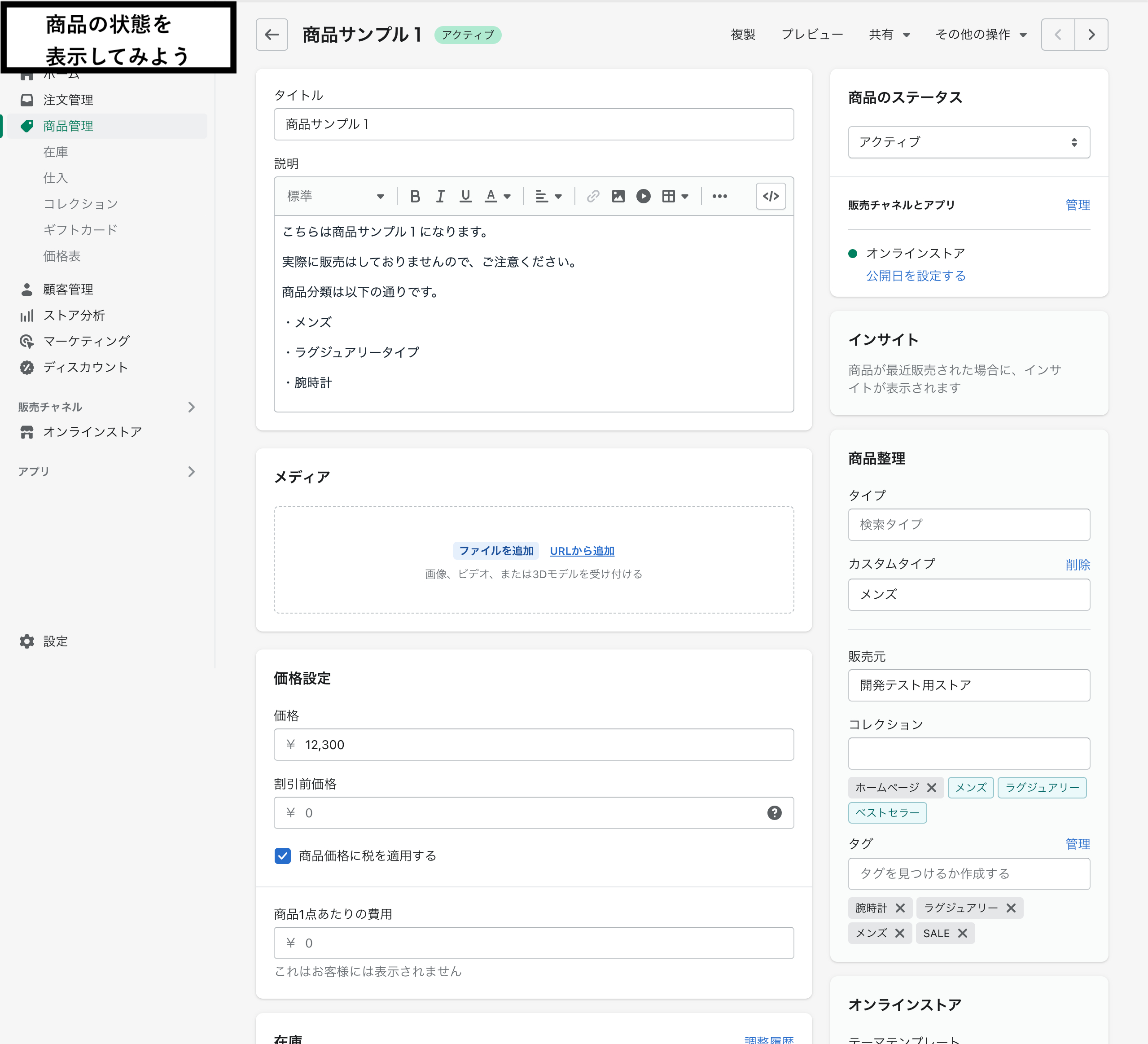Click into タイトル input field

(534, 124)
